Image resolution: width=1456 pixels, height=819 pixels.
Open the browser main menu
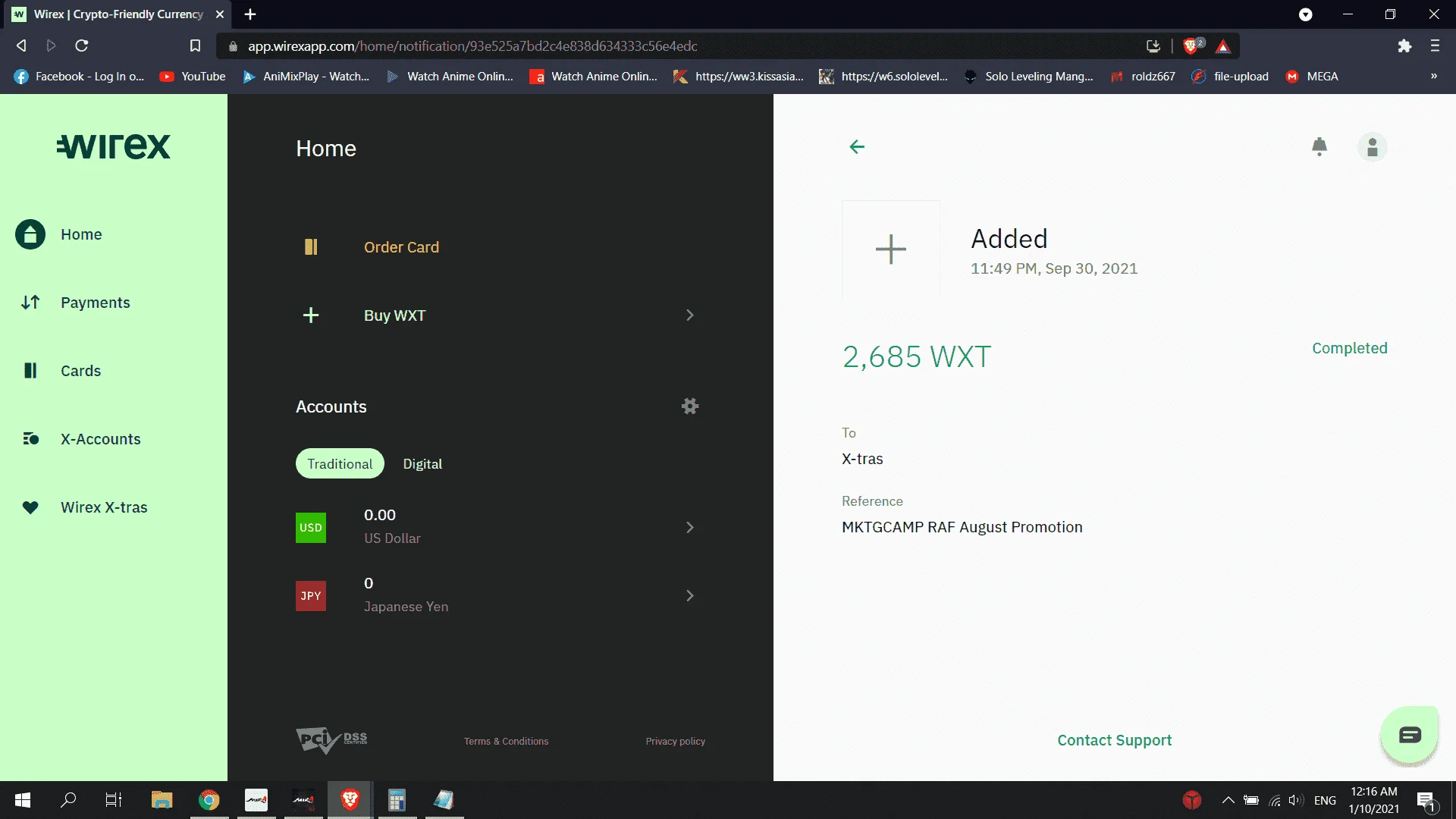[1435, 46]
